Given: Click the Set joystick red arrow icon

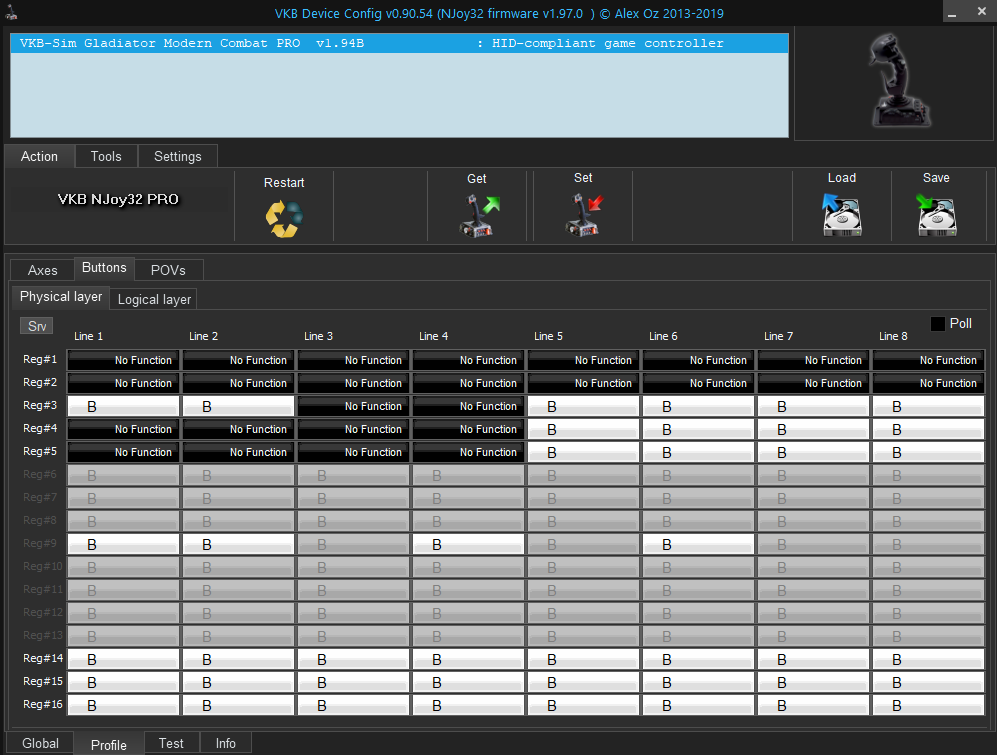Looking at the screenshot, I should pyautogui.click(x=584, y=215).
